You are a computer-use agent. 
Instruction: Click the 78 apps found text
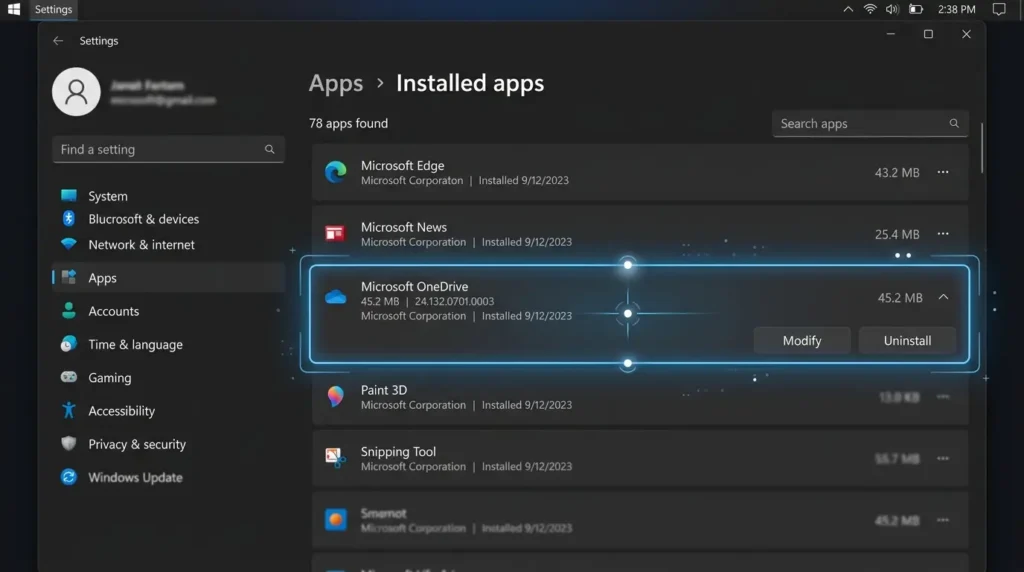click(x=348, y=123)
